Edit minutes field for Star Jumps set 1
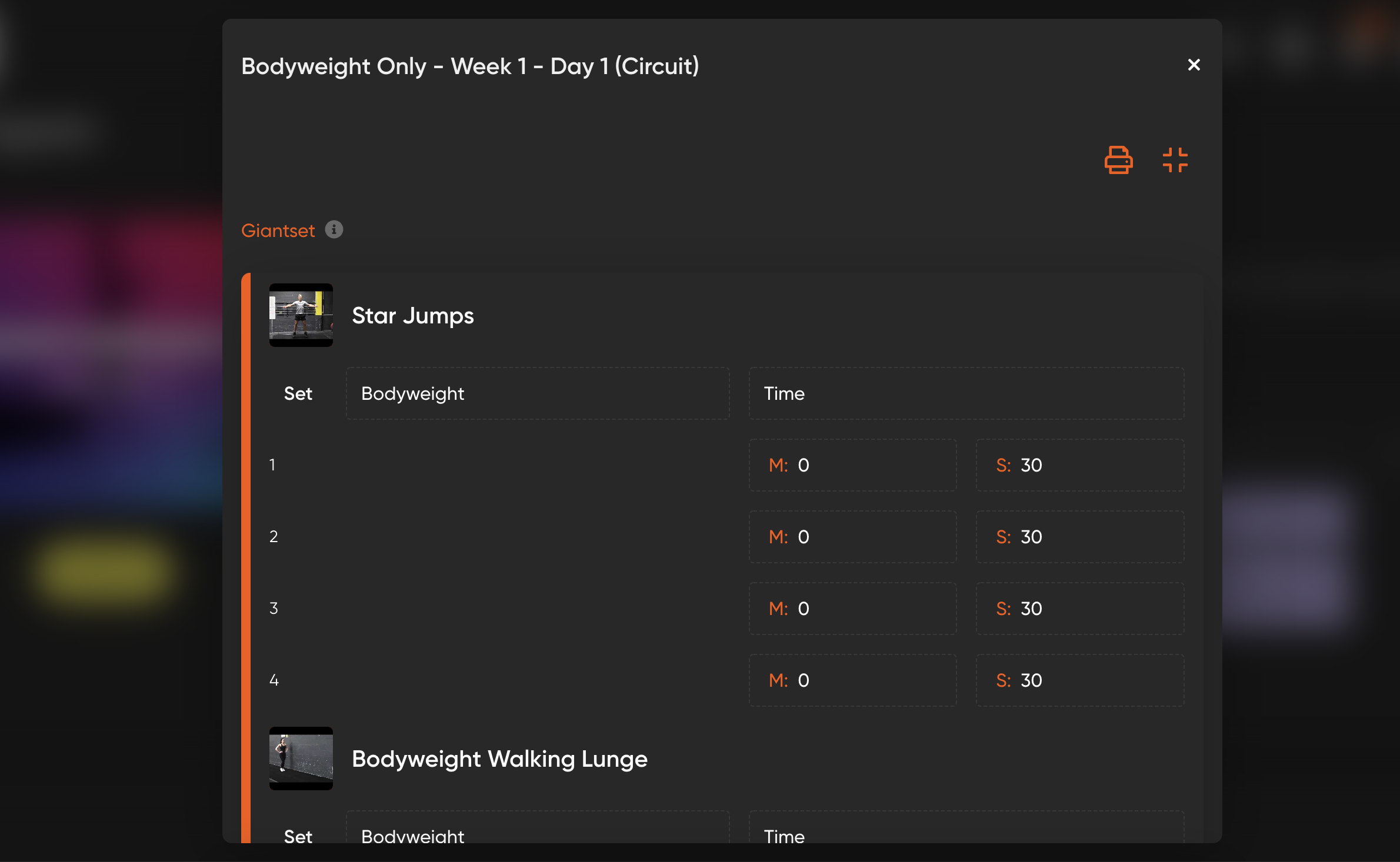Screen dimensions: 1400x862 853,465
